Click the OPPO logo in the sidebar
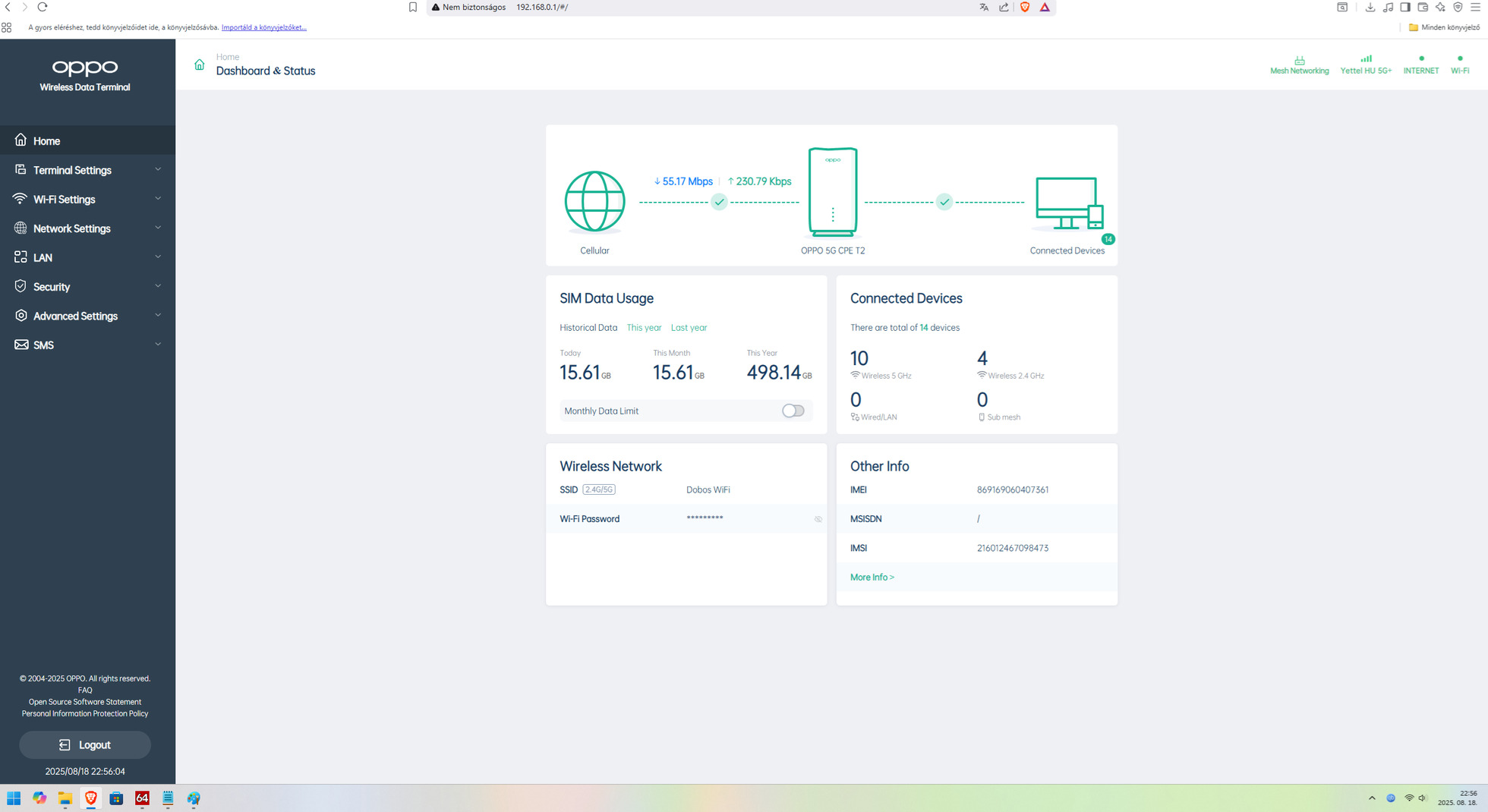This screenshot has height=812, width=1488. (x=85, y=68)
